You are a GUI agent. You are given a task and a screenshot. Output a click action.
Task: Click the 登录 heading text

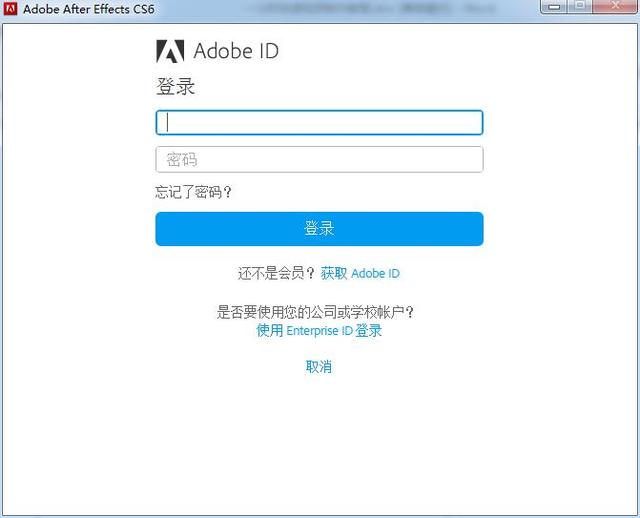tap(176, 87)
